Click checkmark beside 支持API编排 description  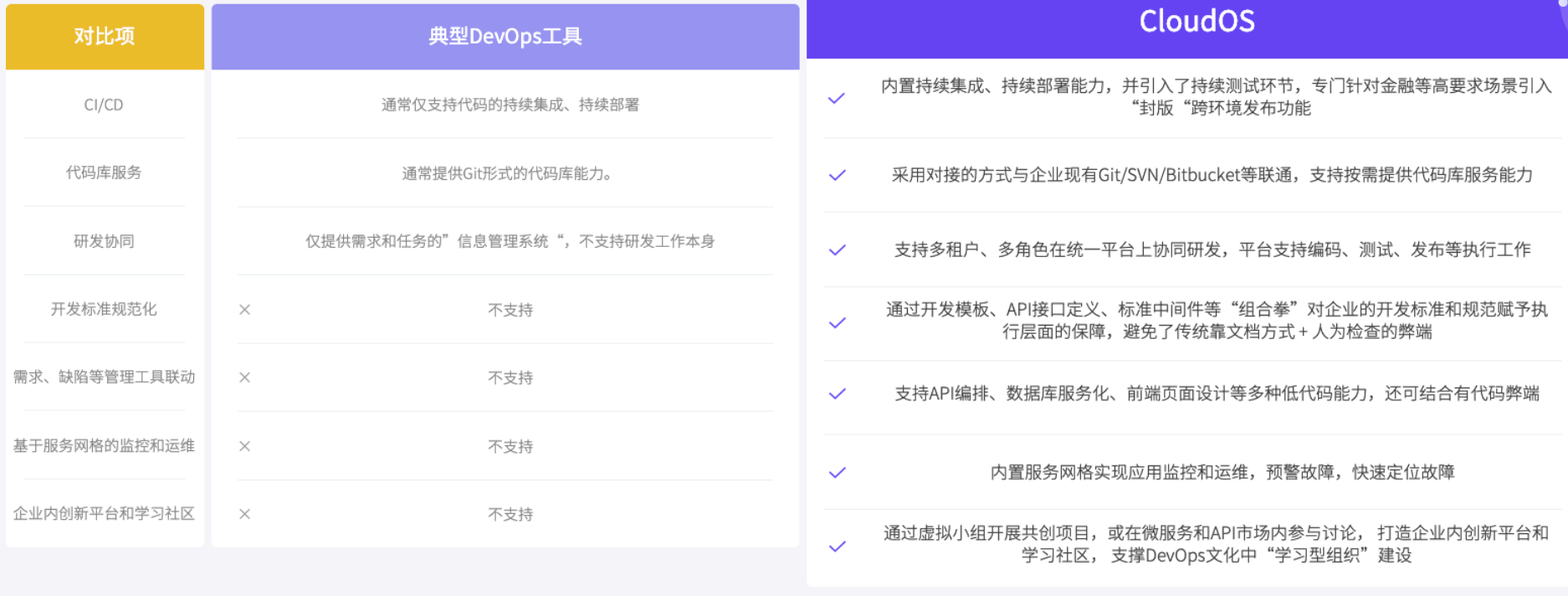(x=837, y=393)
